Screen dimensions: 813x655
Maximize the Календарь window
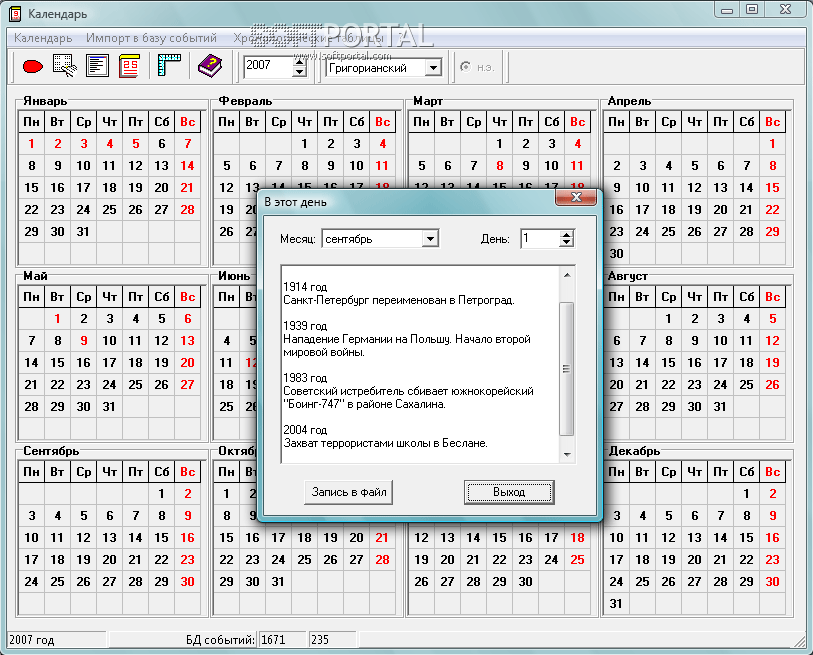752,10
